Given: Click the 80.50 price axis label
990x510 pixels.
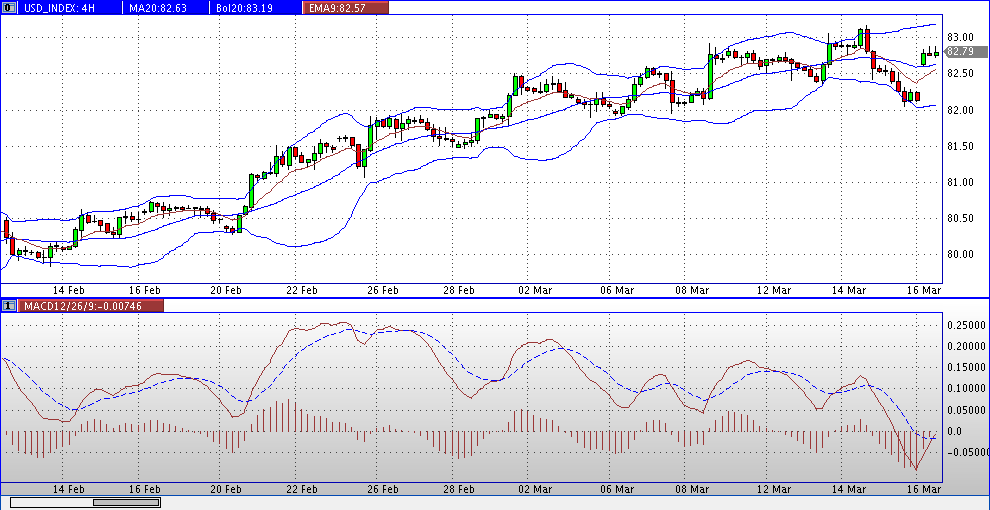Looking at the screenshot, I should [959, 218].
